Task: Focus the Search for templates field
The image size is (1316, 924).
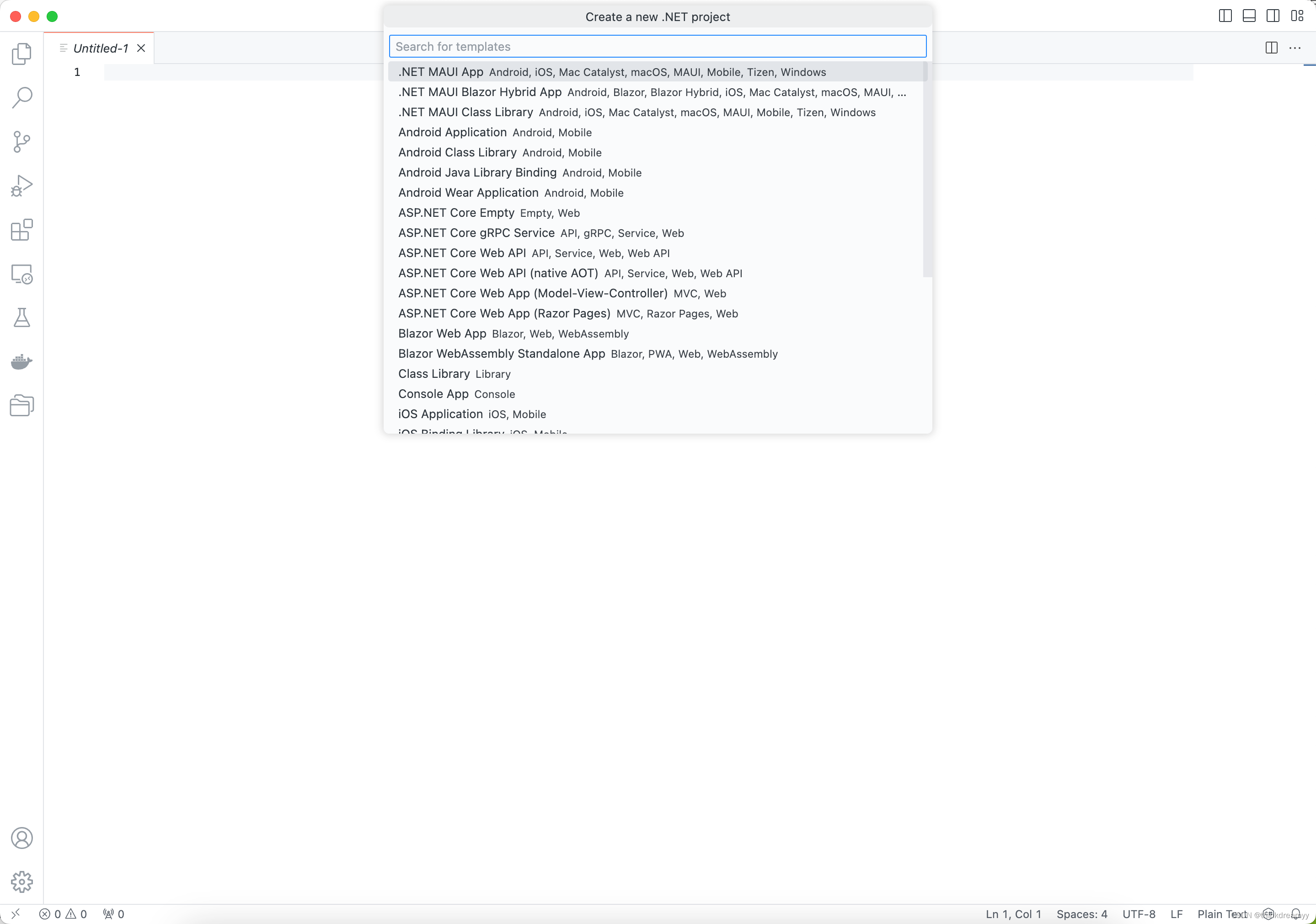Action: pyautogui.click(x=658, y=47)
